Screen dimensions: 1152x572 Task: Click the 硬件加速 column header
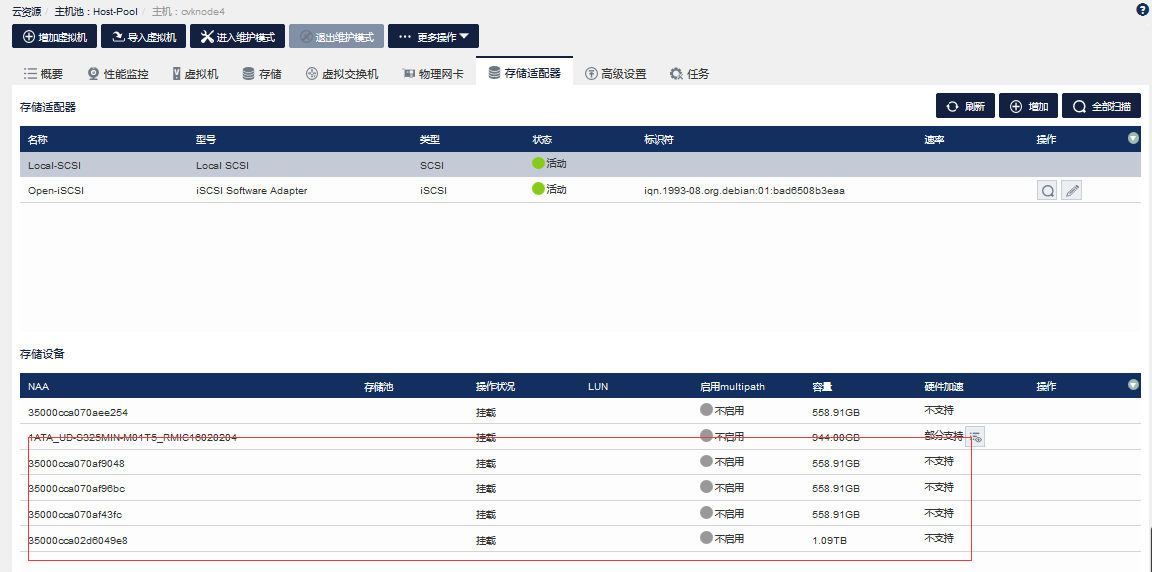(x=943, y=386)
